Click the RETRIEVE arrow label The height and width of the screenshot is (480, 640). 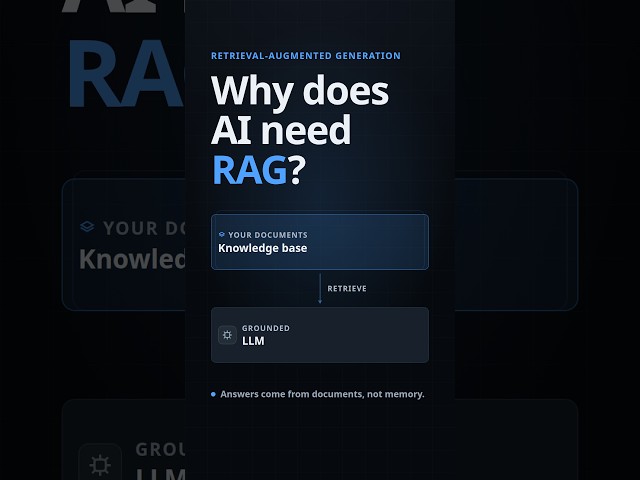pos(347,289)
